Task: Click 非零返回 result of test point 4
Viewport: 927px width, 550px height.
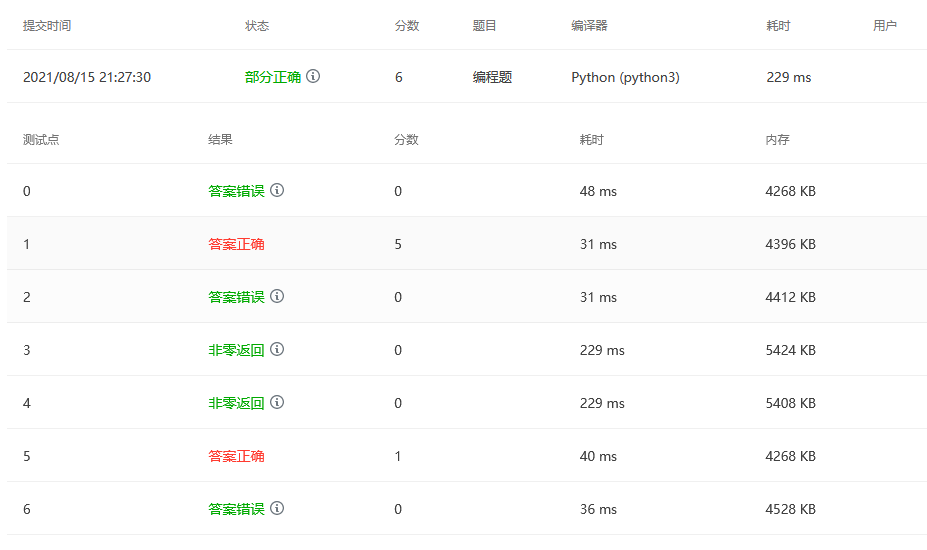Action: pyautogui.click(x=236, y=403)
